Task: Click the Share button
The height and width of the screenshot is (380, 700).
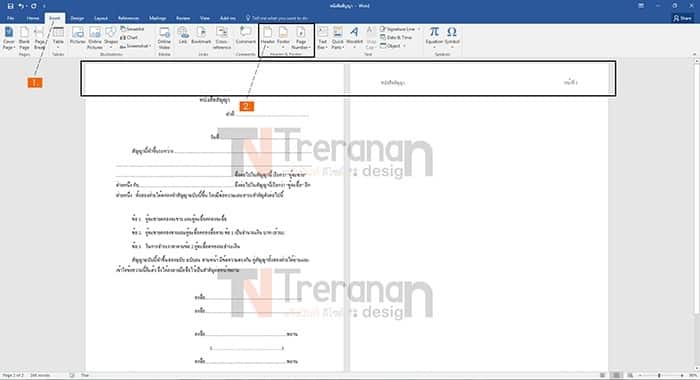Action: click(682, 18)
